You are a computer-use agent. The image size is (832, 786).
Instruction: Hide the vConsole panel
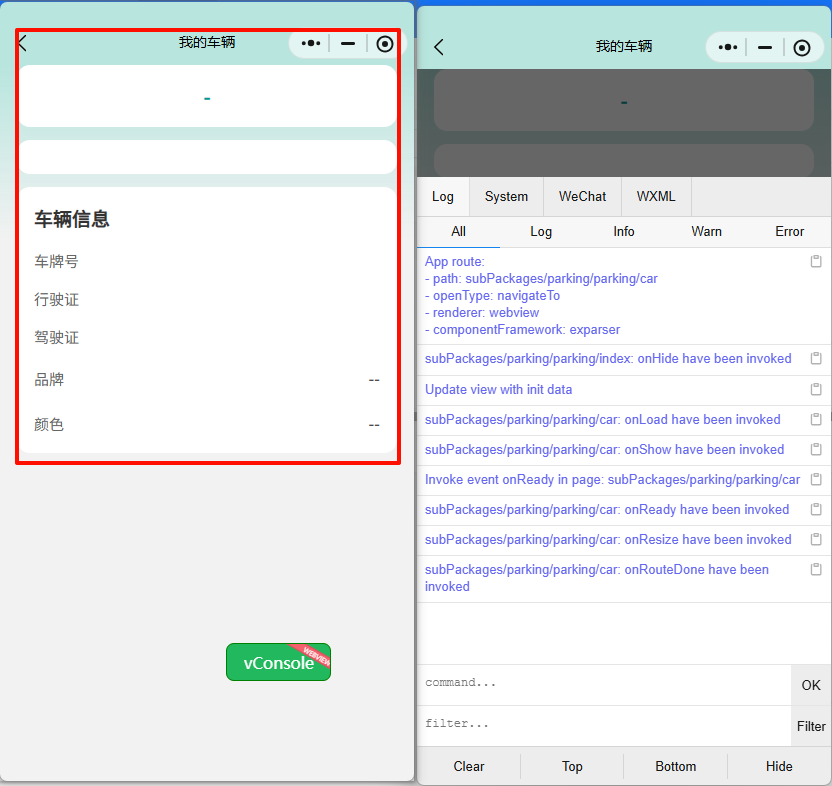pyautogui.click(x=779, y=766)
